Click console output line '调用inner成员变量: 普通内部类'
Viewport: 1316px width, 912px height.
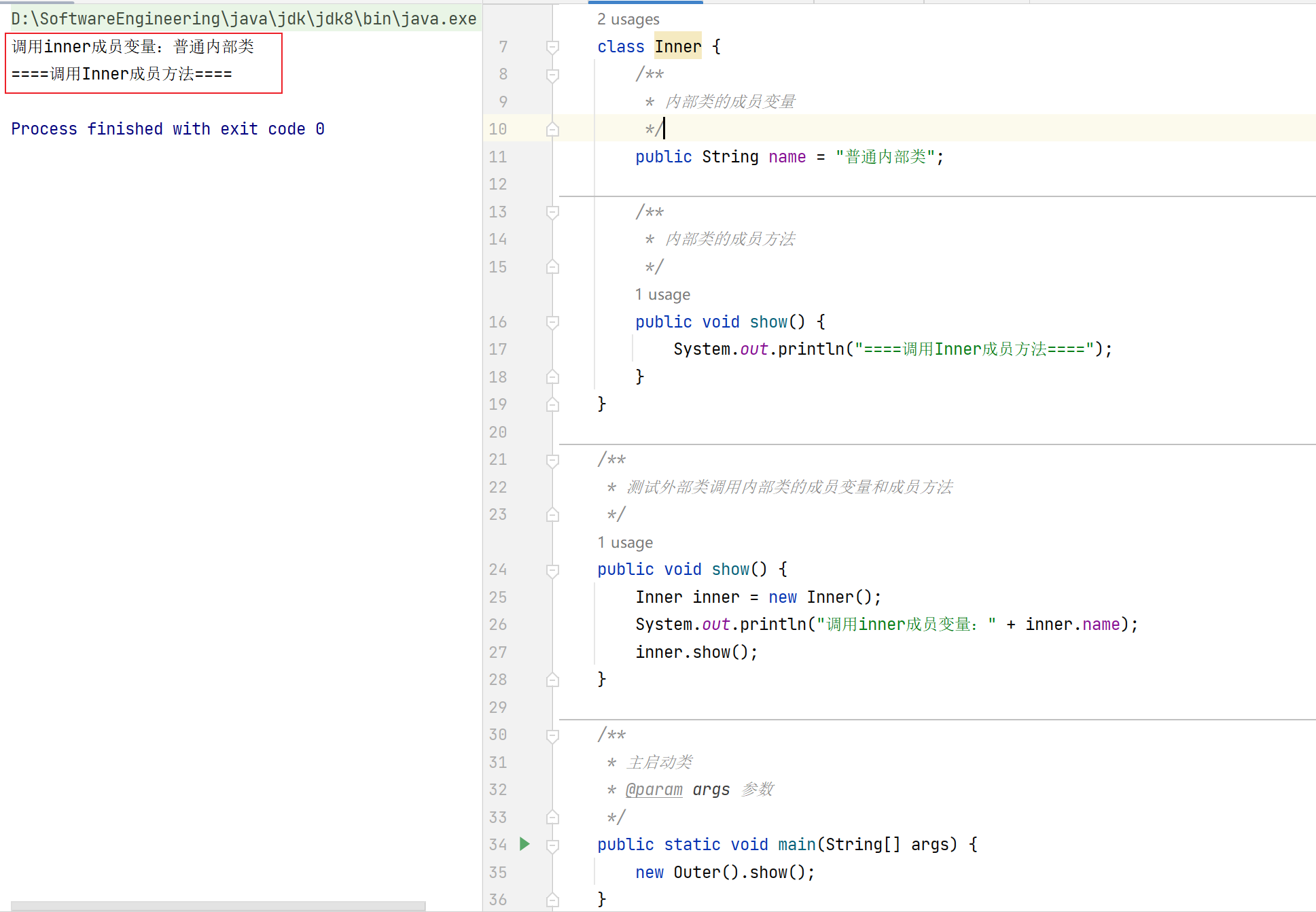coord(132,47)
